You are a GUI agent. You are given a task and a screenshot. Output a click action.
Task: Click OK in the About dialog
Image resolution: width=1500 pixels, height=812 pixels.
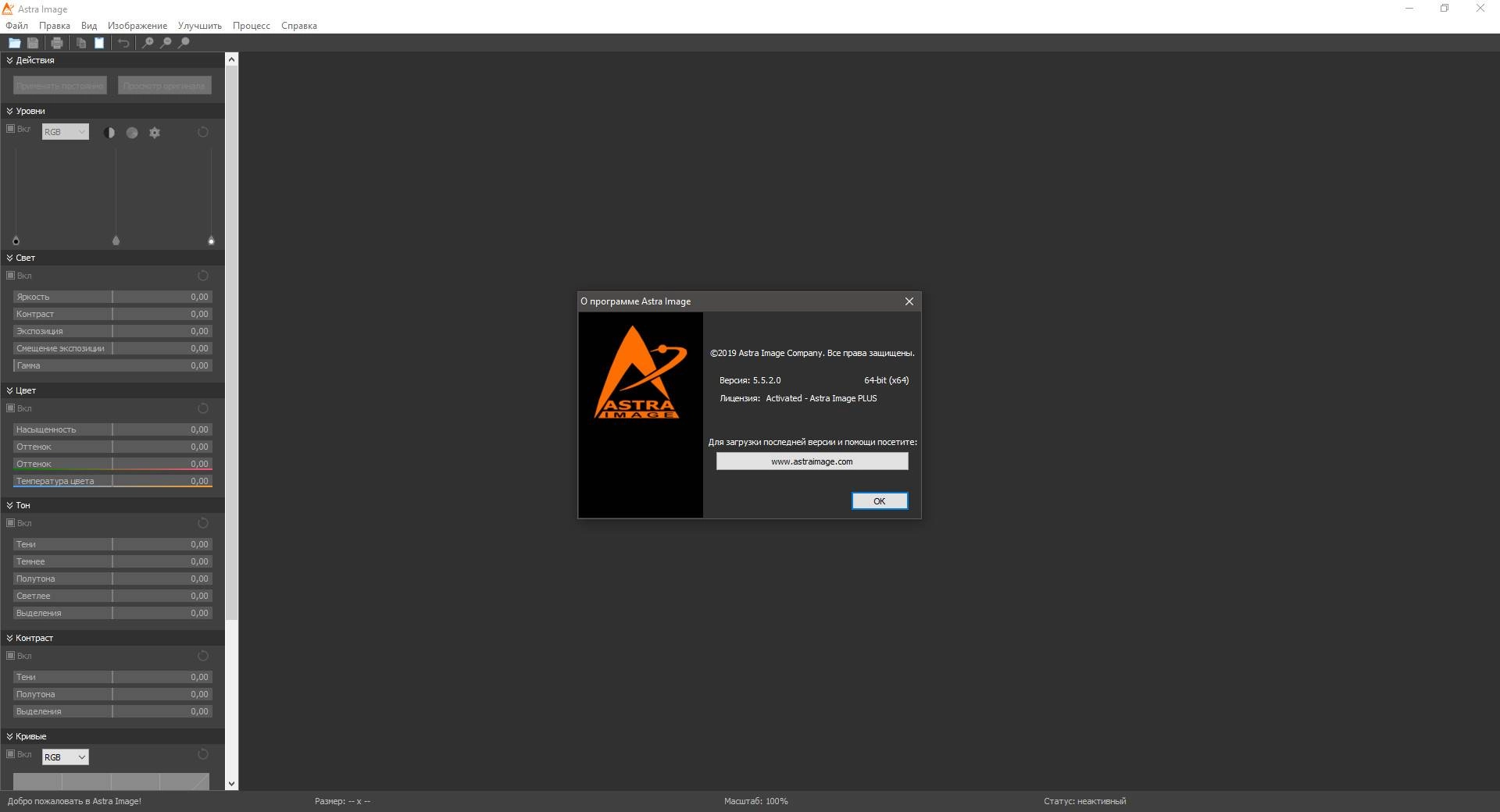880,501
